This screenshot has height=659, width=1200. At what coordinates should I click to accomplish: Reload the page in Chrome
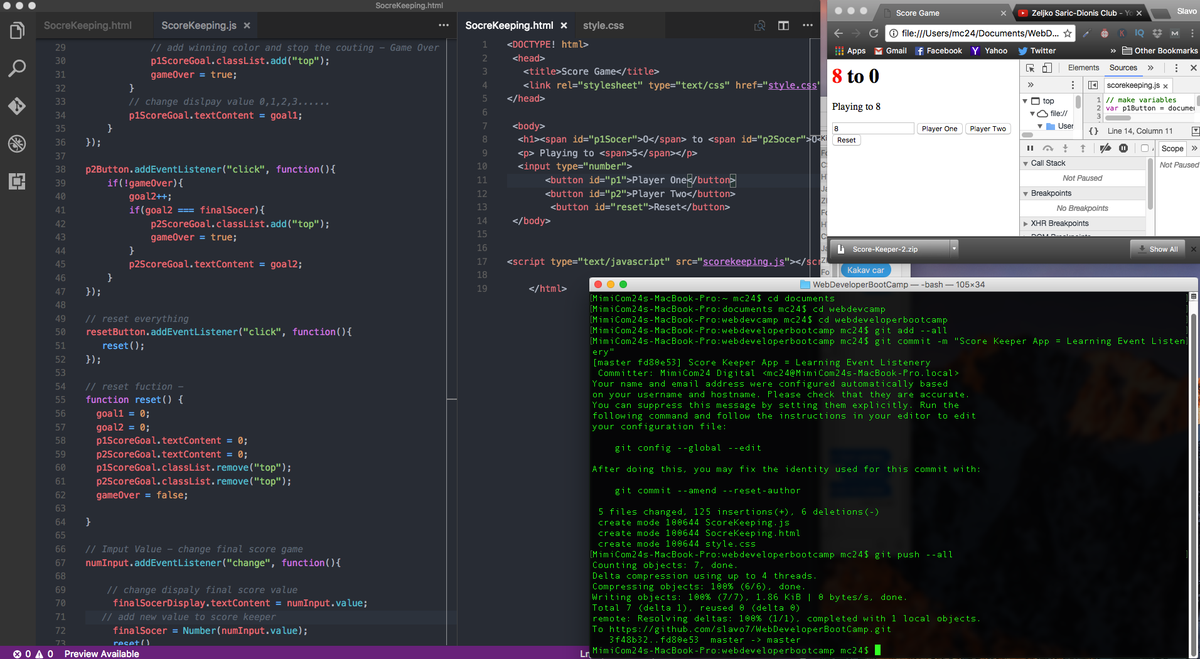click(x=873, y=34)
